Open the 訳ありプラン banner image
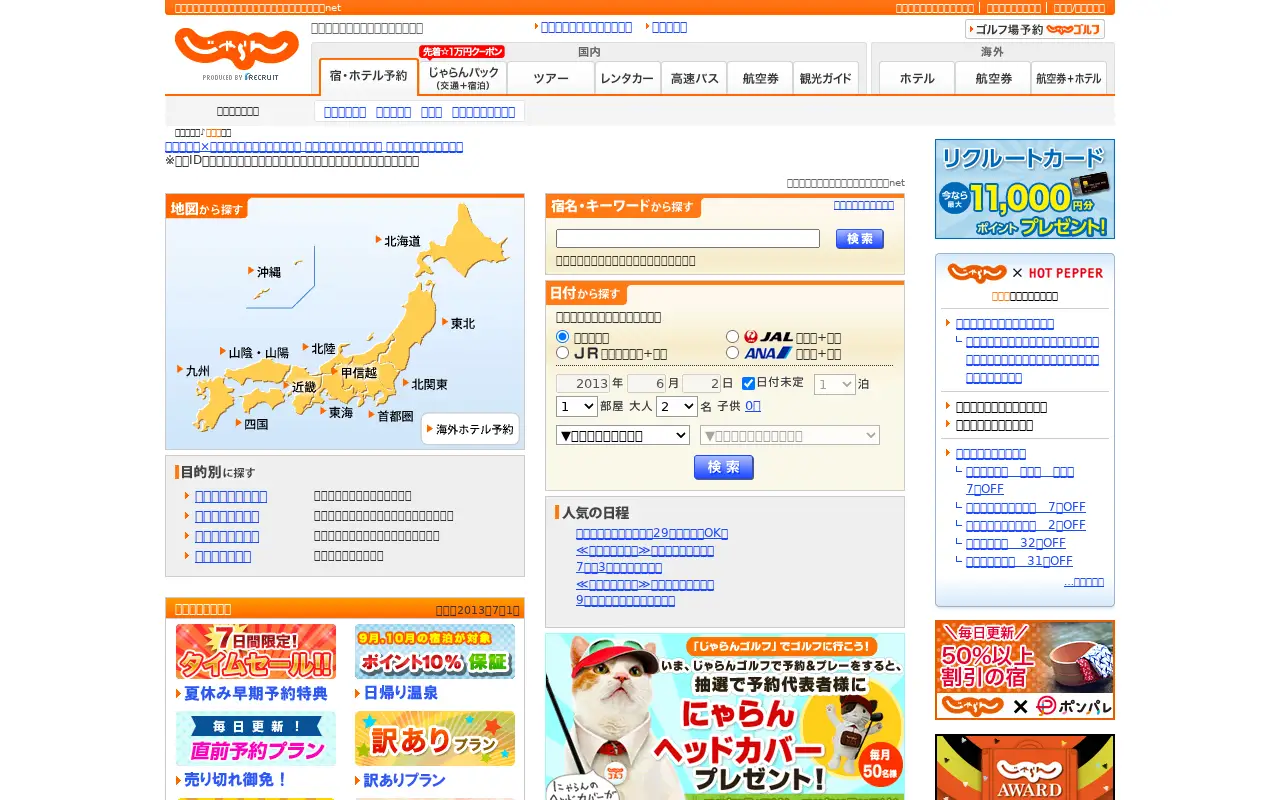This screenshot has height=800, width=1280. [x=435, y=739]
